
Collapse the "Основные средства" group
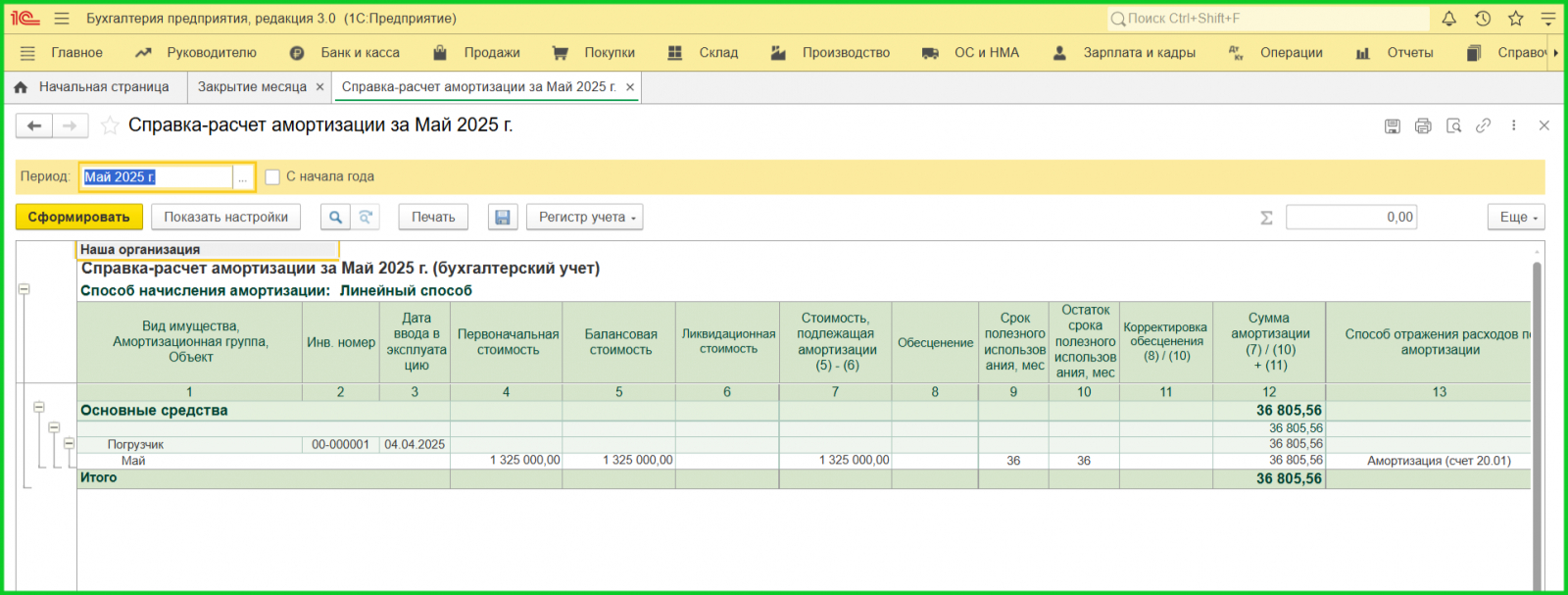[x=39, y=407]
